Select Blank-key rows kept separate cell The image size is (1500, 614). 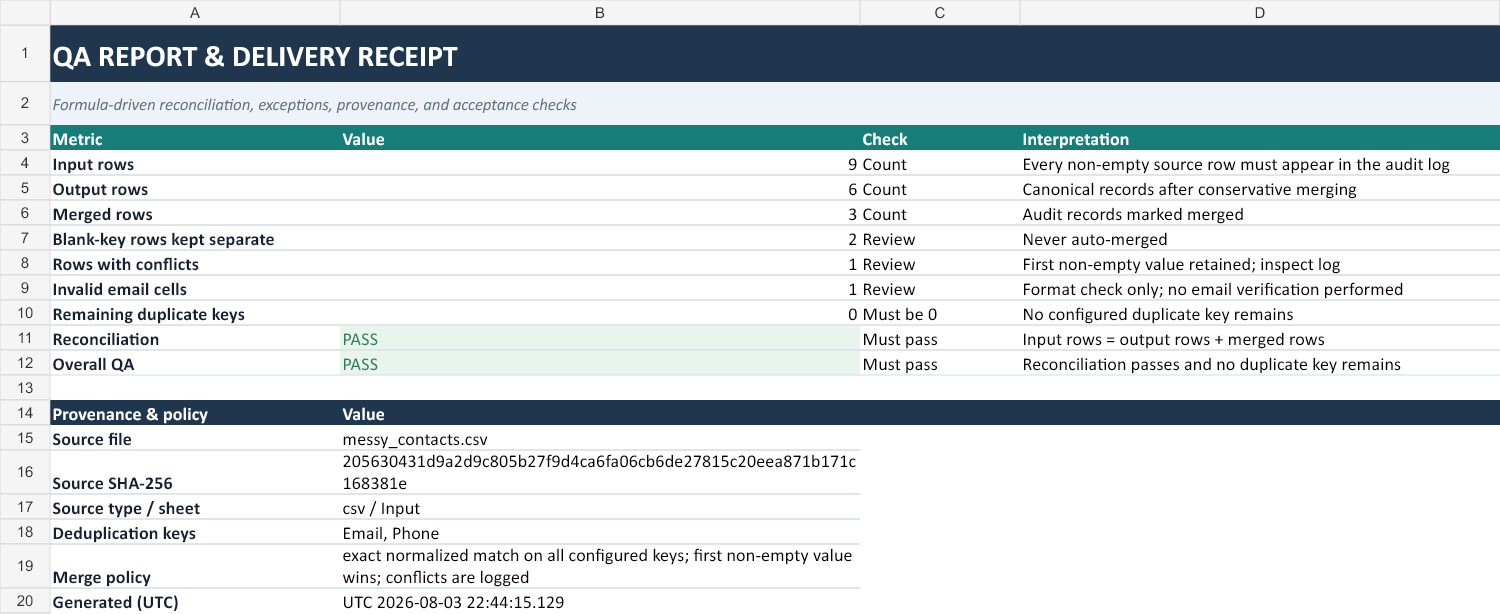(195, 239)
